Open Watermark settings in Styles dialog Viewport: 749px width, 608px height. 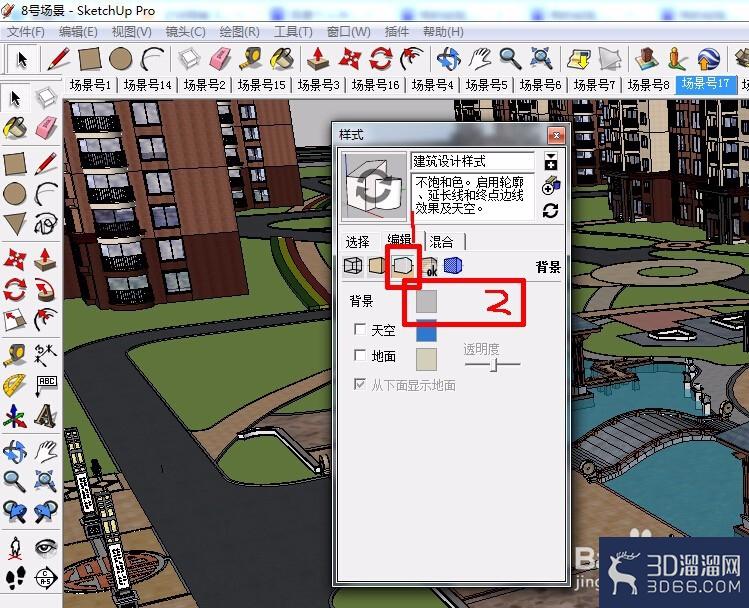(x=430, y=267)
